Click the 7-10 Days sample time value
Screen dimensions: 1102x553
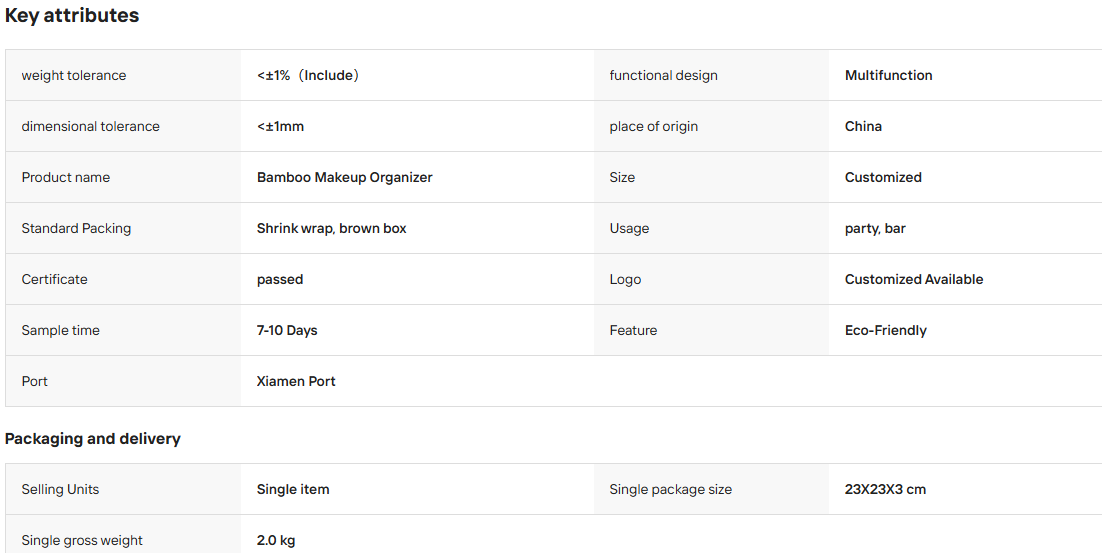(287, 330)
